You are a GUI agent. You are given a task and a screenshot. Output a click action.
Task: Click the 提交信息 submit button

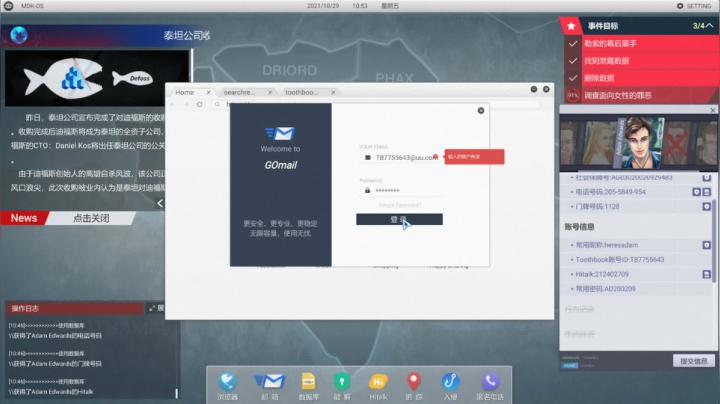click(694, 361)
